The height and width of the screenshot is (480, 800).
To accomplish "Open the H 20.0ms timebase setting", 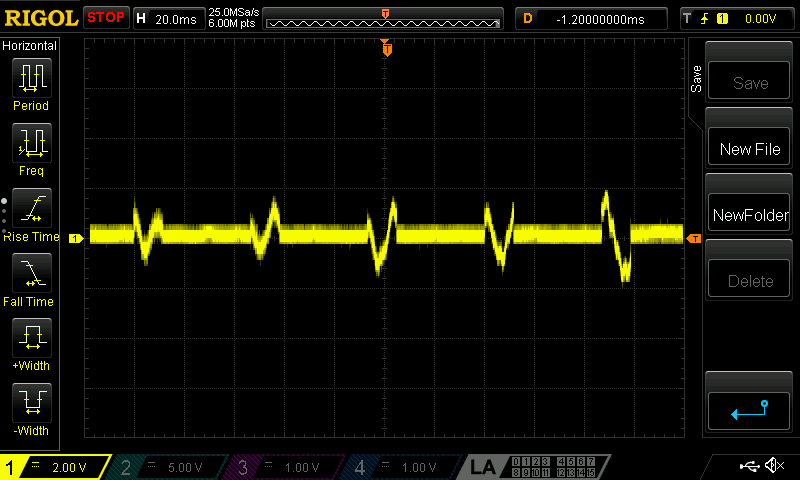I will [x=169, y=19].
